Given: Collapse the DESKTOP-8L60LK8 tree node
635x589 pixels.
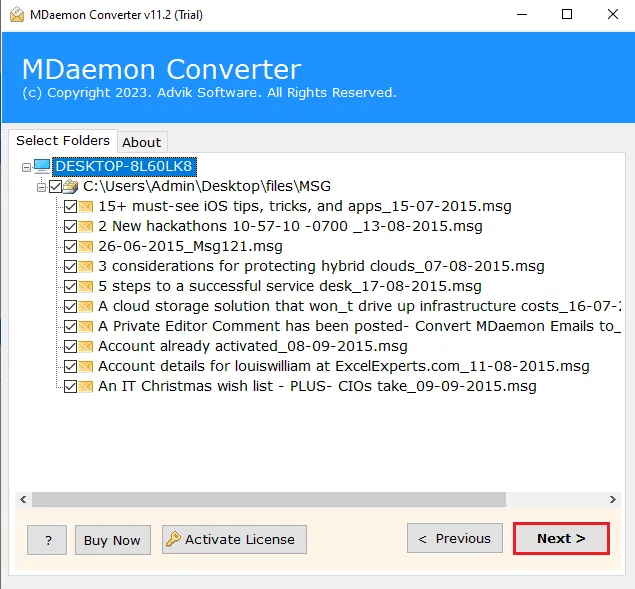Looking at the screenshot, I should click(x=26, y=167).
